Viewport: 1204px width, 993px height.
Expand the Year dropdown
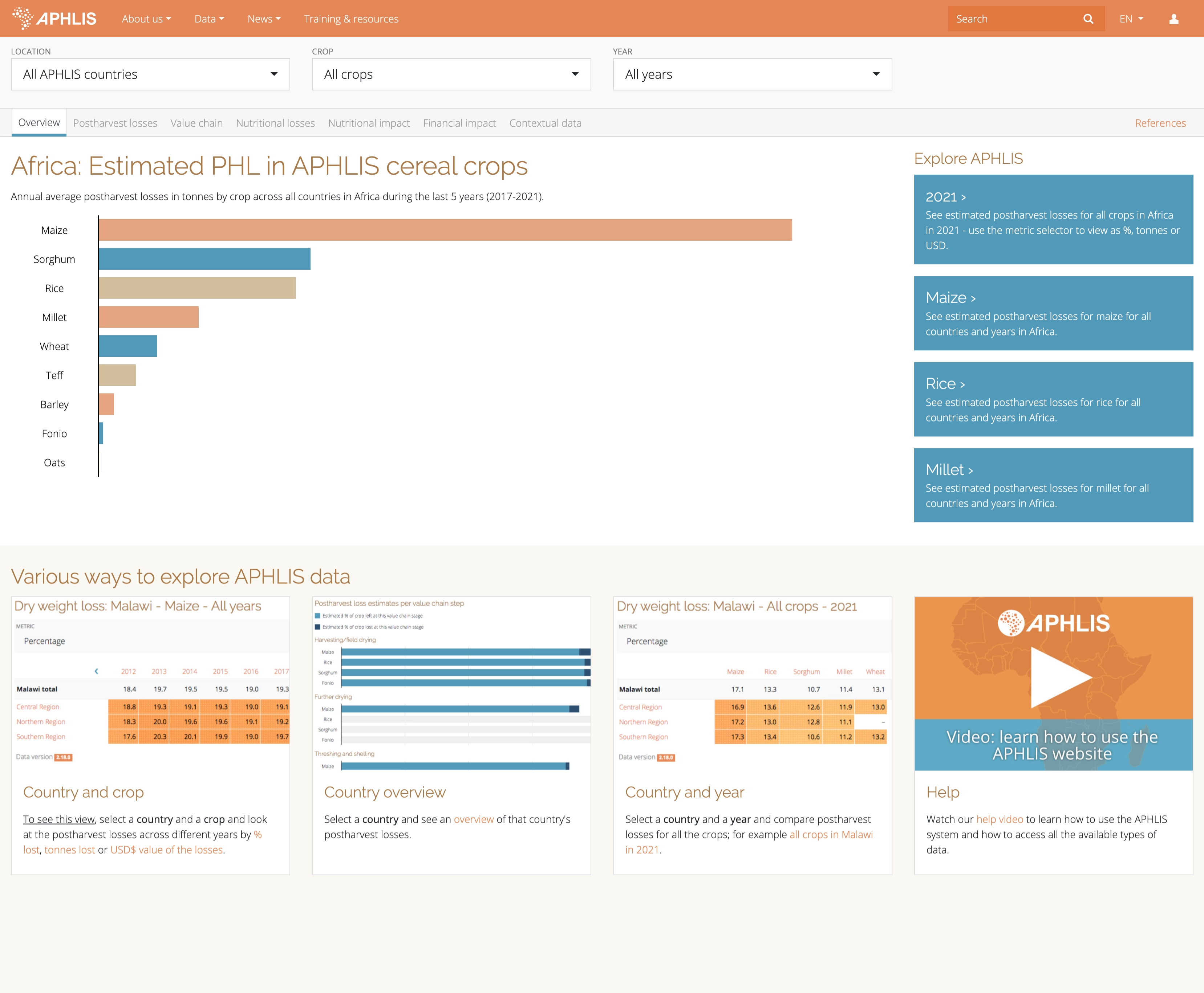point(753,74)
